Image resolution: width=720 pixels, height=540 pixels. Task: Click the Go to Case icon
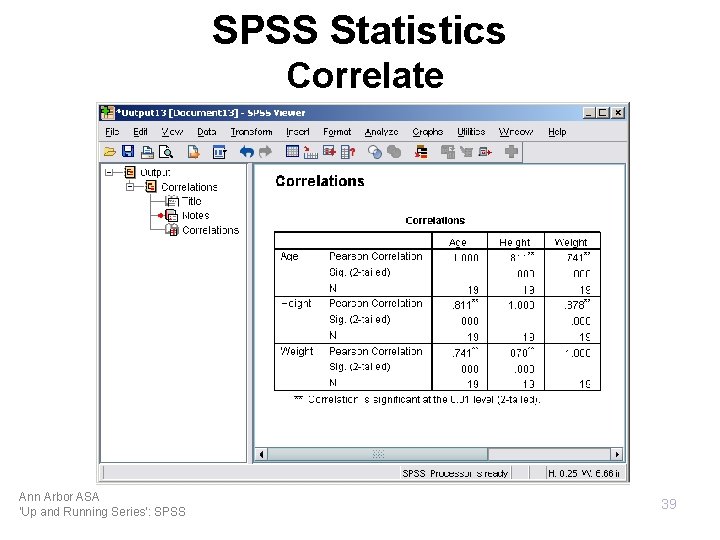tap(310, 152)
